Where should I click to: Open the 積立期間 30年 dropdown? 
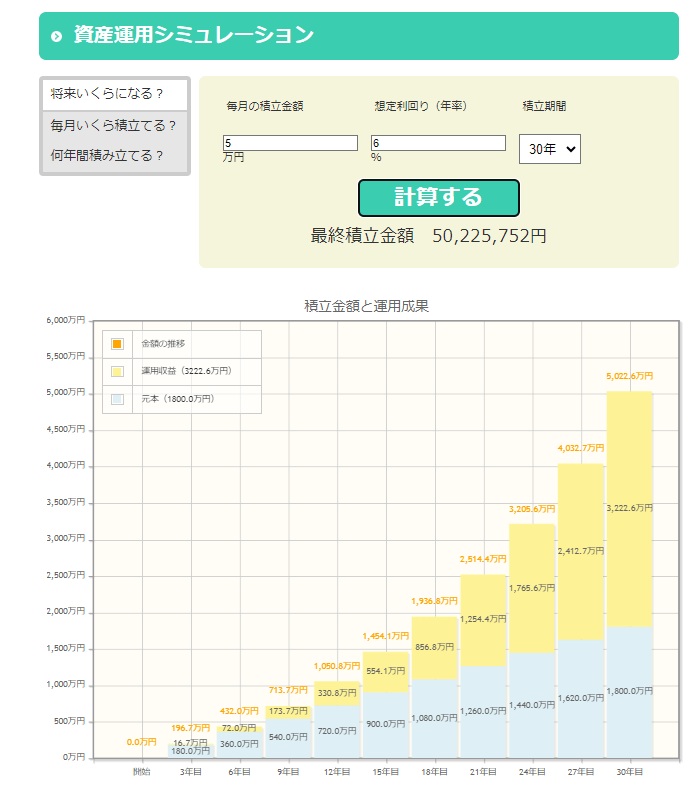pyautogui.click(x=550, y=149)
